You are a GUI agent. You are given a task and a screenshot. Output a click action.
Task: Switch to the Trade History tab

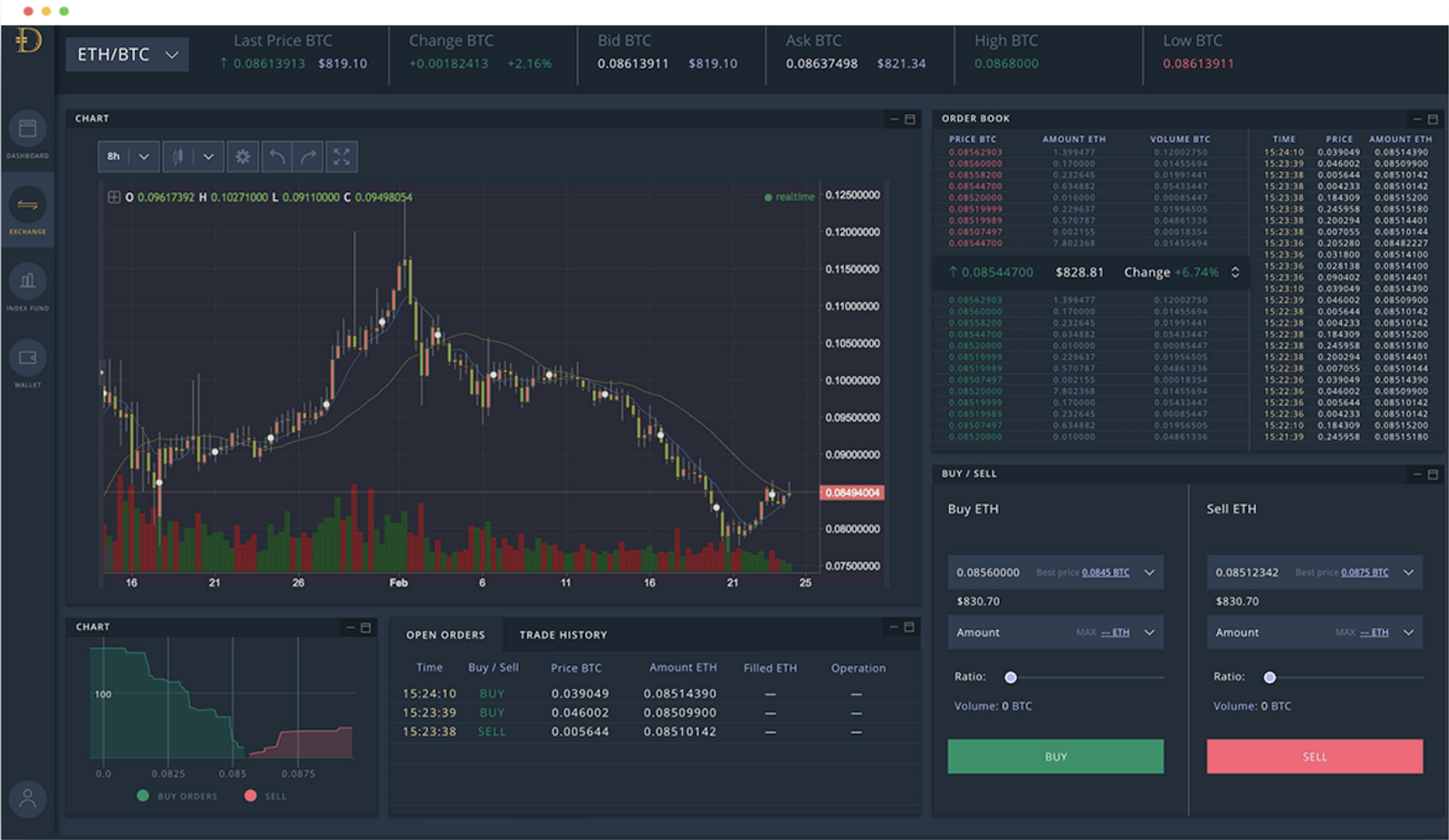click(563, 635)
